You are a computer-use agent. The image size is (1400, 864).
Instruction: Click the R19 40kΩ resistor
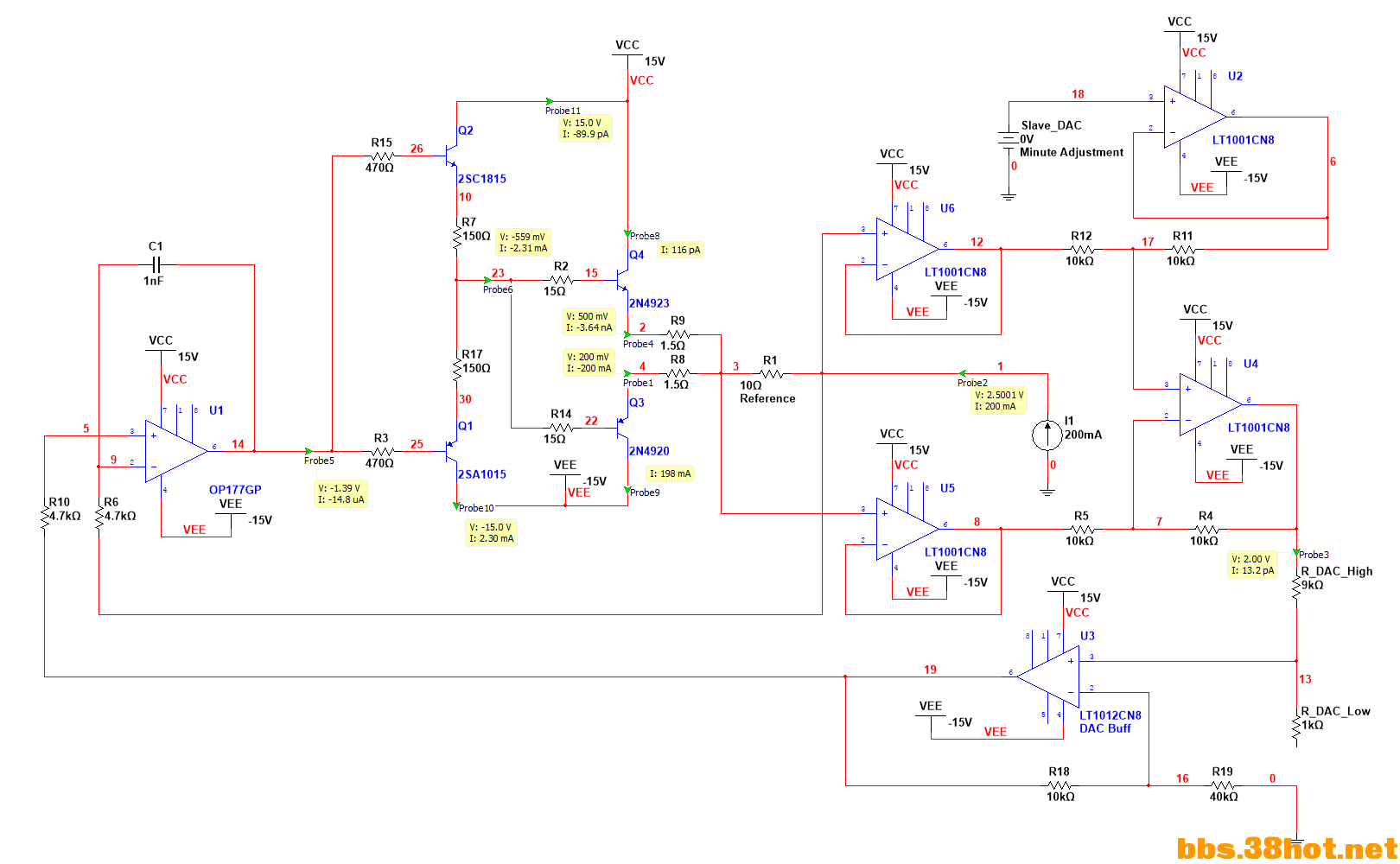click(x=1222, y=785)
